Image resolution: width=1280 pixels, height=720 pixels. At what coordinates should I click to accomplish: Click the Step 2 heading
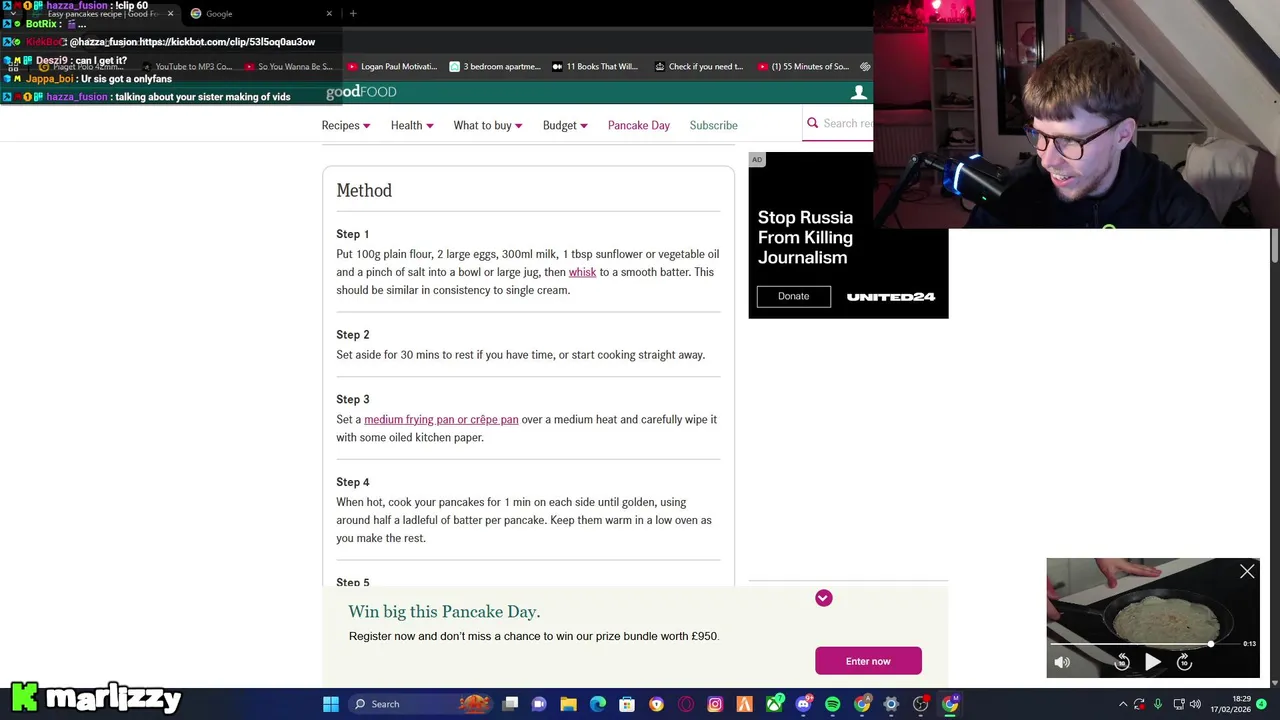[x=353, y=334]
